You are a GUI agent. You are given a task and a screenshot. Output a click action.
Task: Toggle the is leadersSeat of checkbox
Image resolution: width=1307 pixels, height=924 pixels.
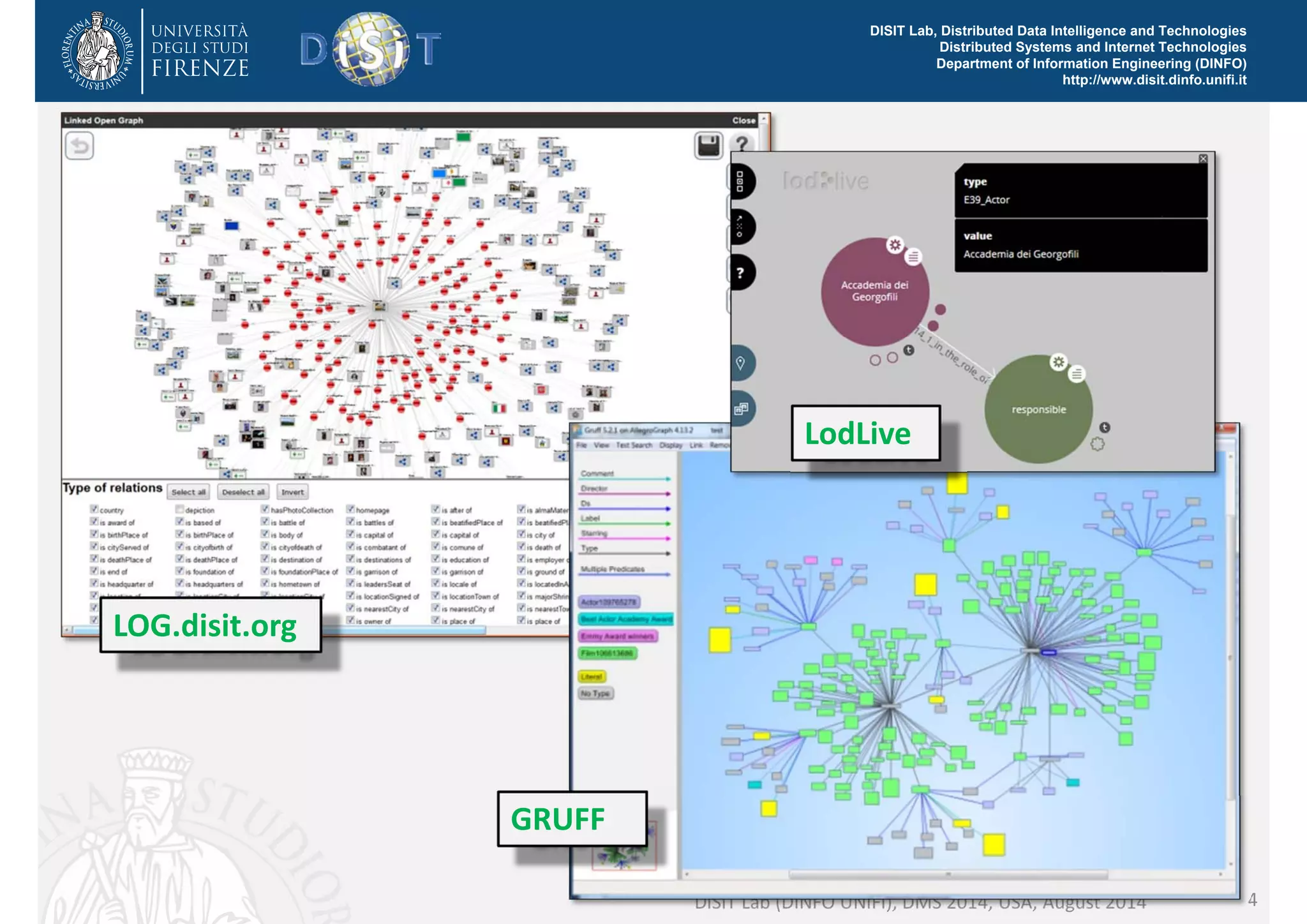pyautogui.click(x=350, y=583)
